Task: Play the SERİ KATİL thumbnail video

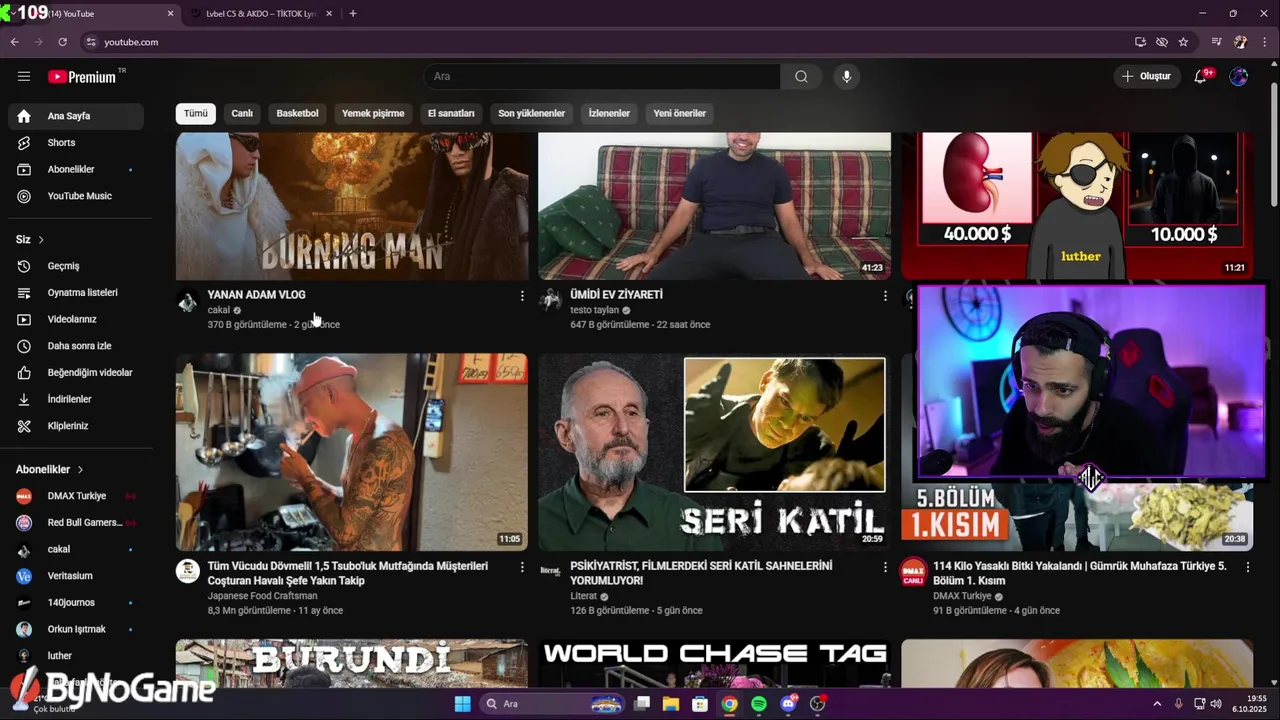Action: point(714,452)
